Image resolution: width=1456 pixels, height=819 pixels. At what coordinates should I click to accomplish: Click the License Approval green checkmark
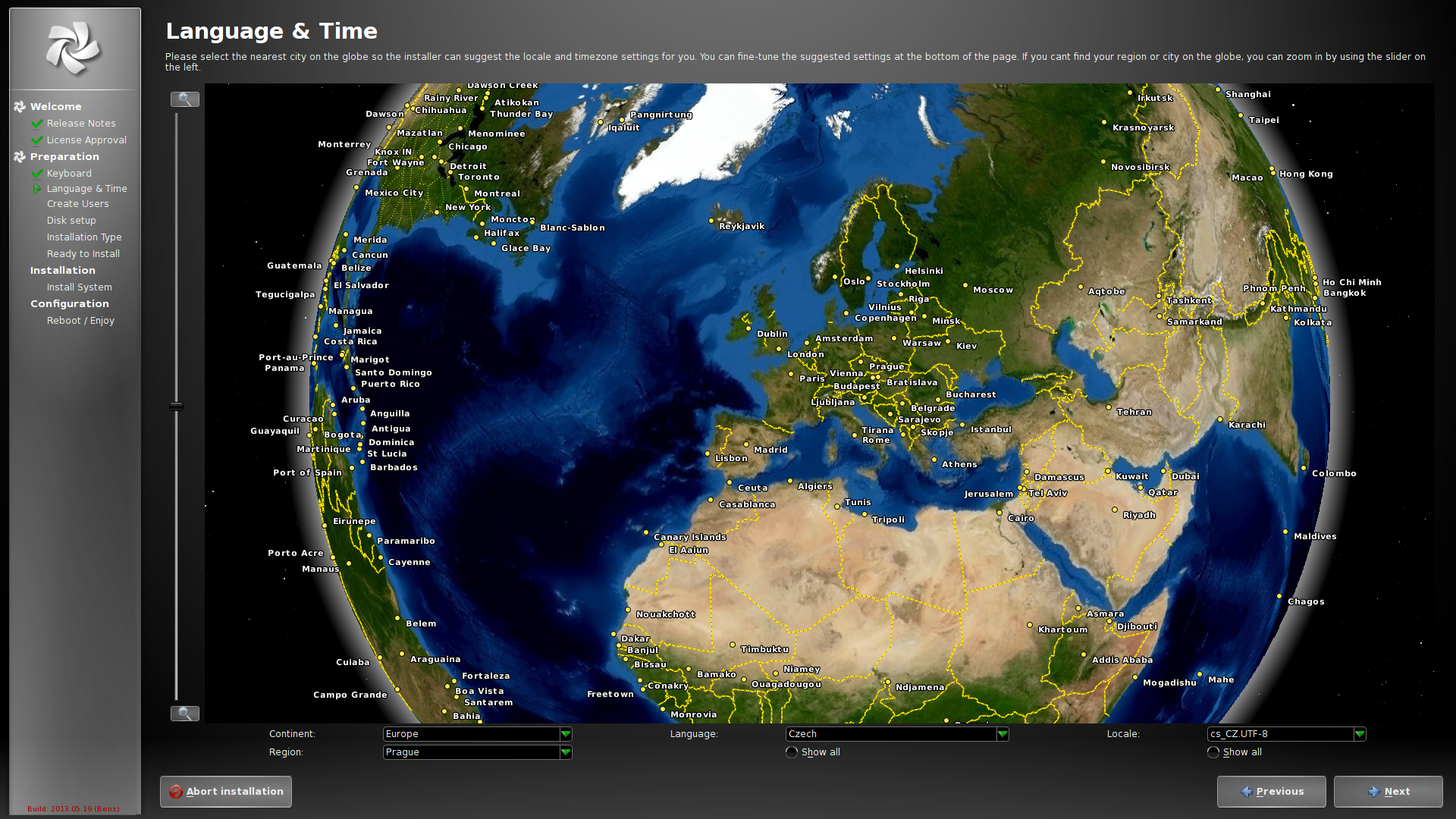[37, 140]
